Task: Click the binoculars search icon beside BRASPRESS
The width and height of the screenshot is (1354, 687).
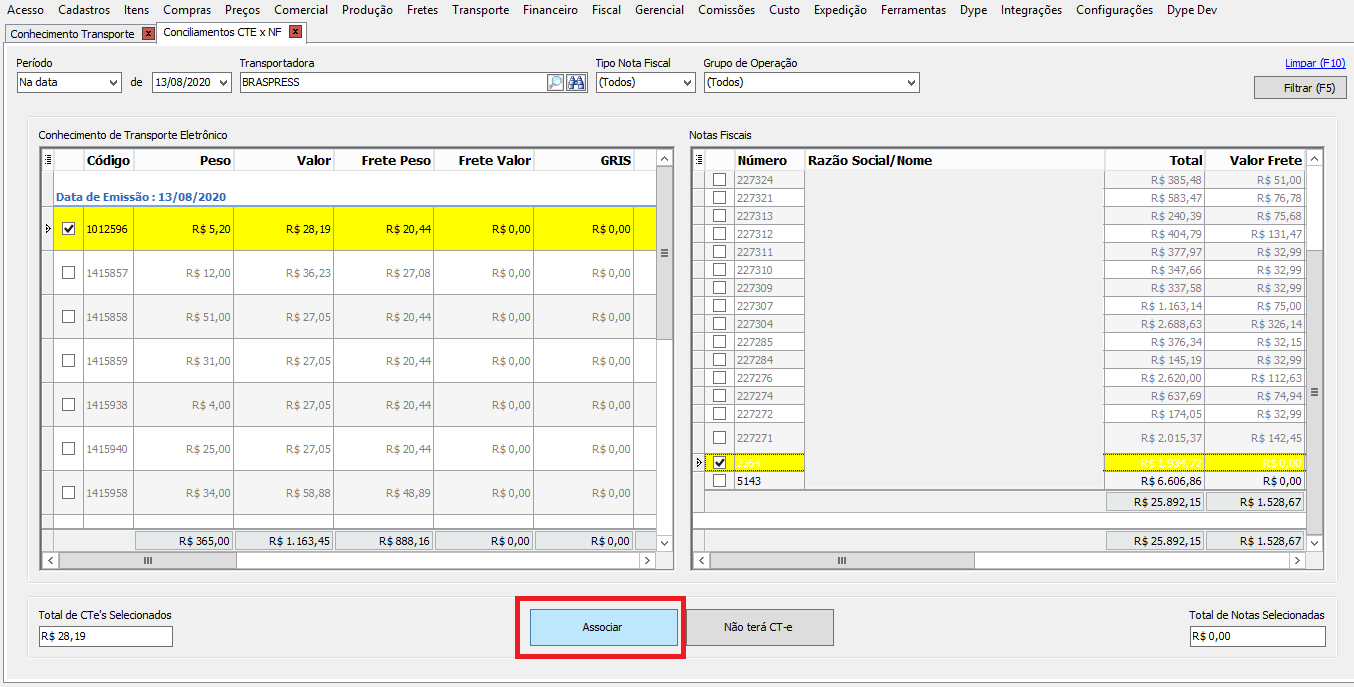Action: 576,82
